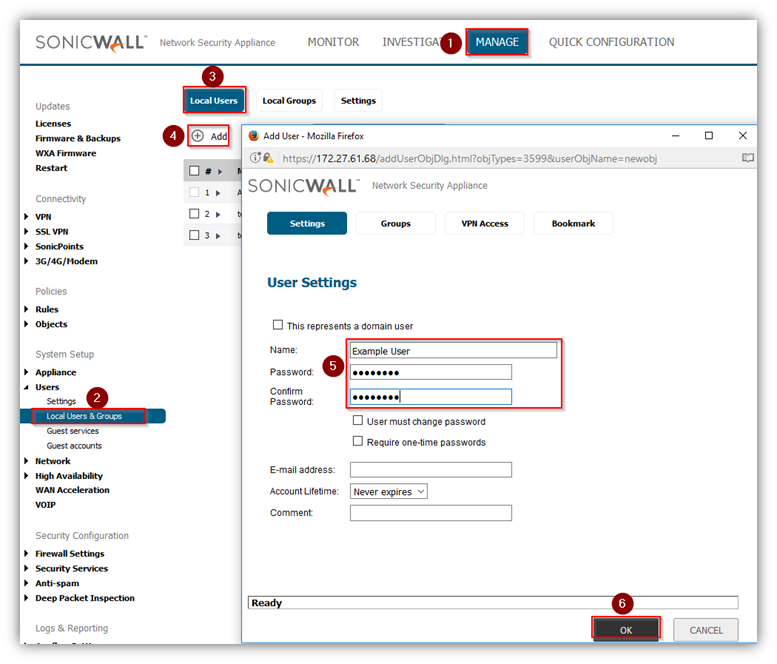777x664 pixels.
Task: Open Firmware & Backups page
Action: [78, 138]
